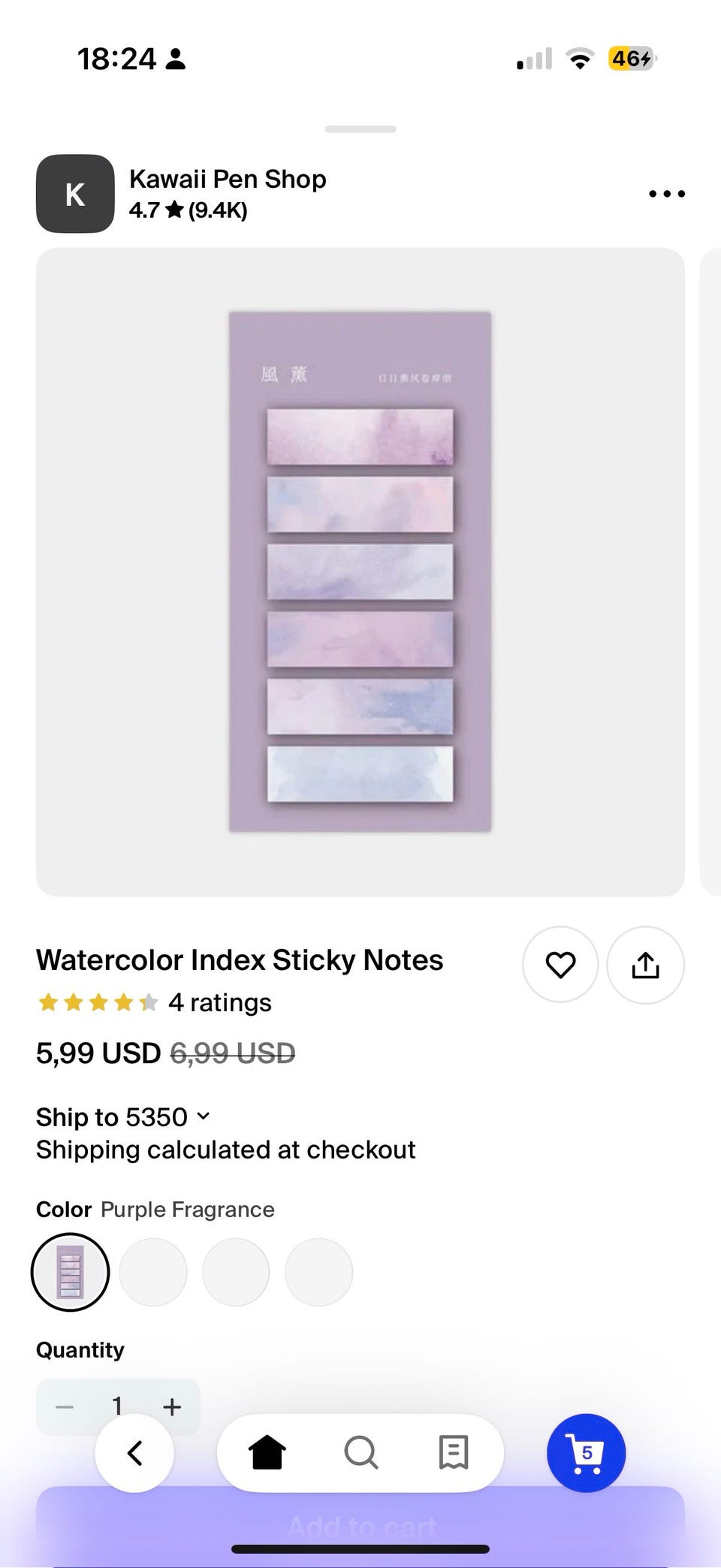Image resolution: width=721 pixels, height=1568 pixels.
Task: Tap the sheet drag handle at the top
Action: coord(360,129)
